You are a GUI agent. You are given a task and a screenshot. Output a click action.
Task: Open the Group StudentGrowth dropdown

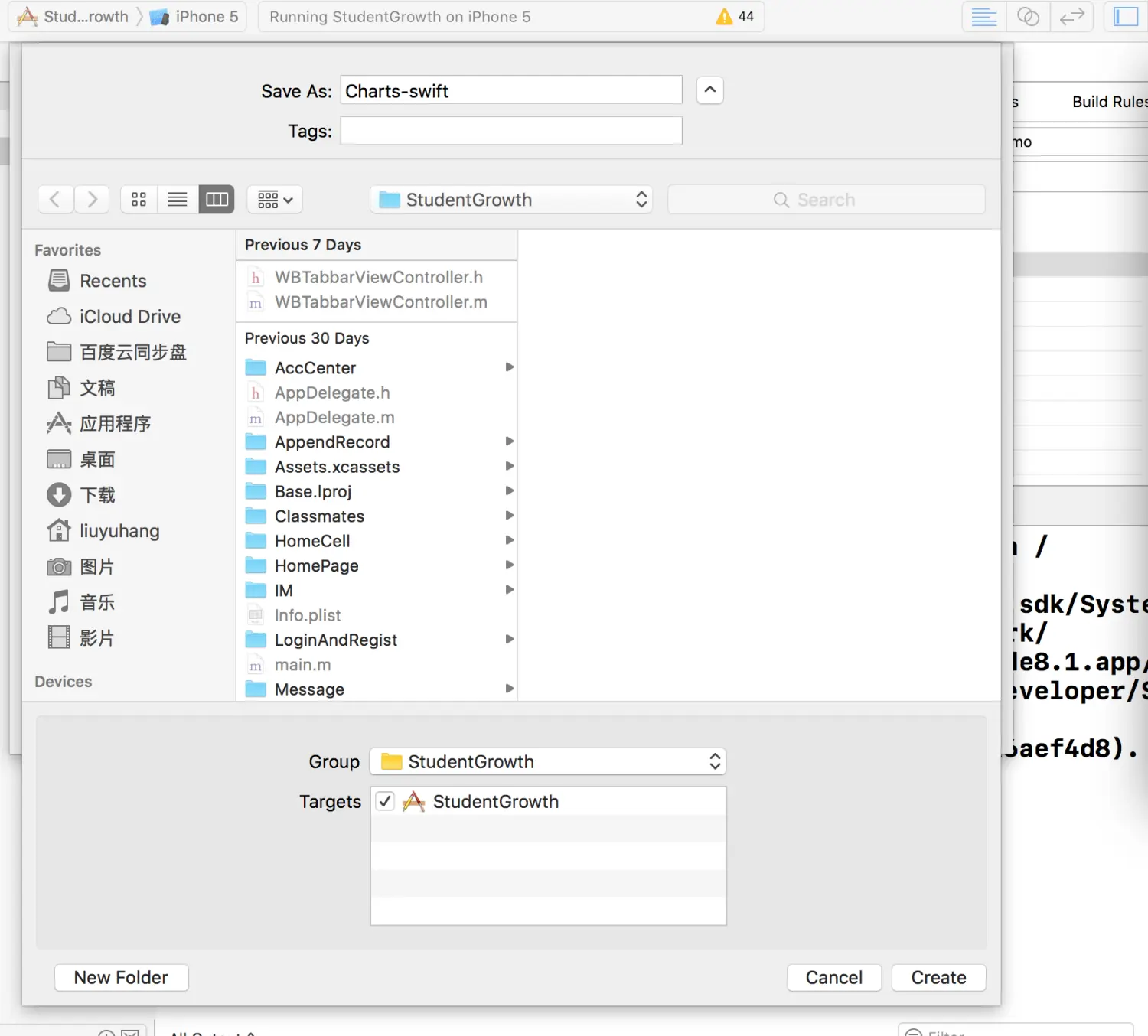point(548,761)
